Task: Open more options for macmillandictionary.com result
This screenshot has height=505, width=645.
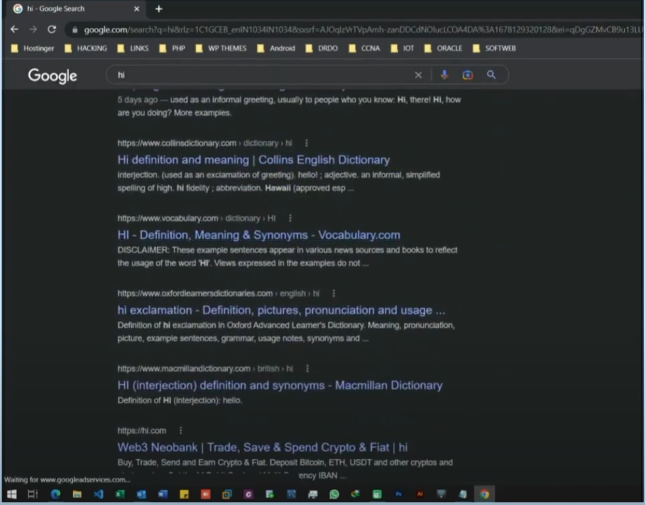Action: click(307, 368)
